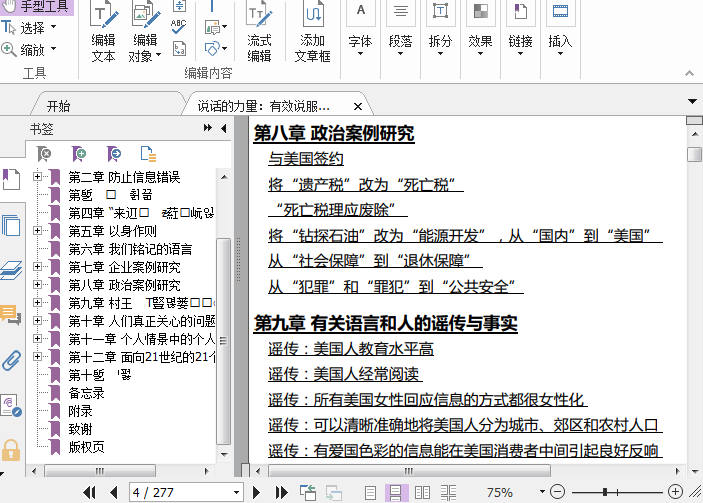Close the 说话的力量 document tab
703x503 pixels.
358,107
